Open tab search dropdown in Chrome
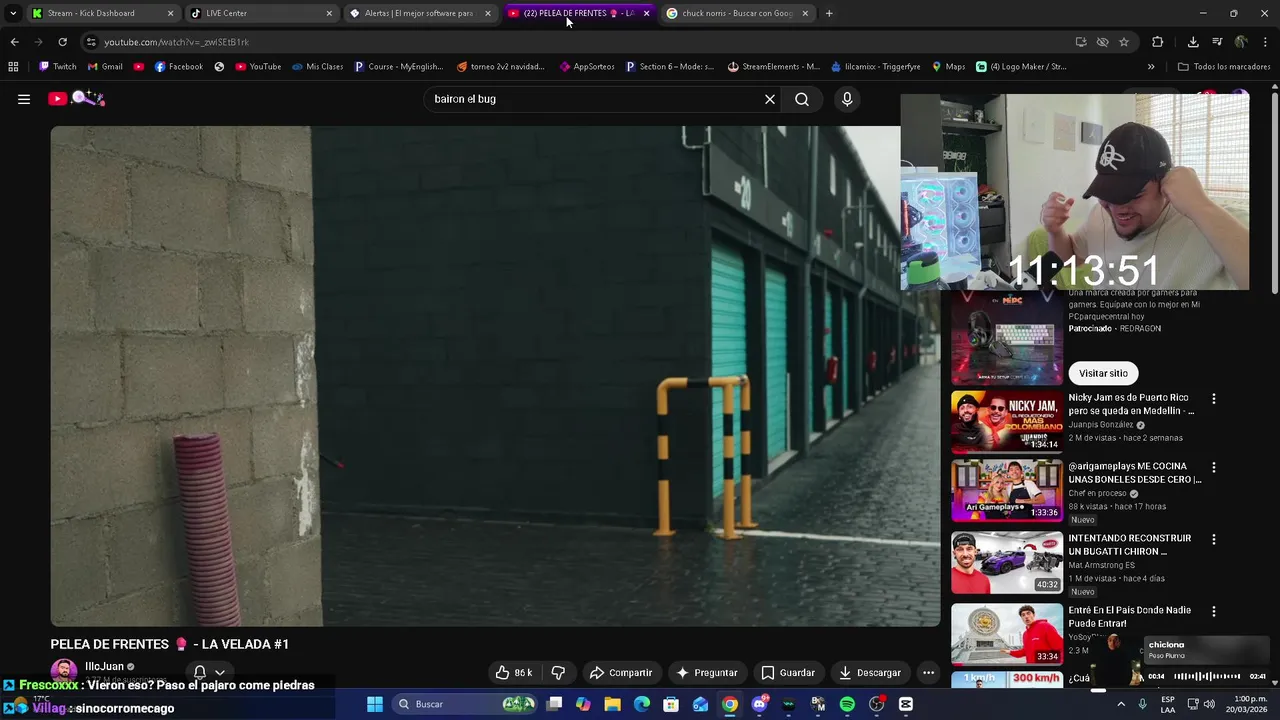This screenshot has width=1280, height=720. (13, 13)
